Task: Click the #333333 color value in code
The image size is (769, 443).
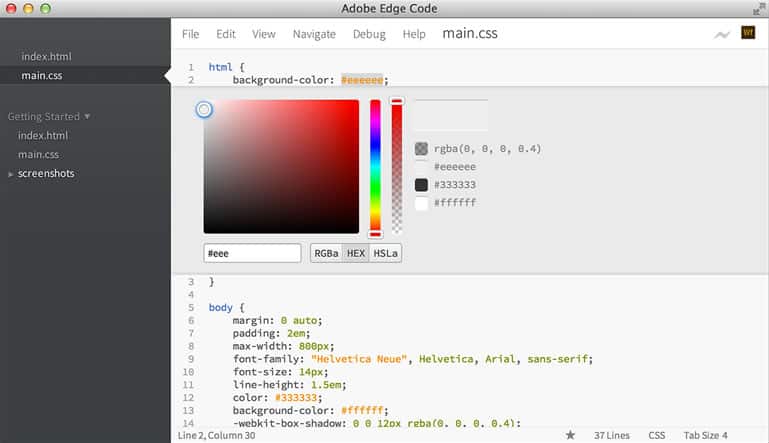Action: 296,397
